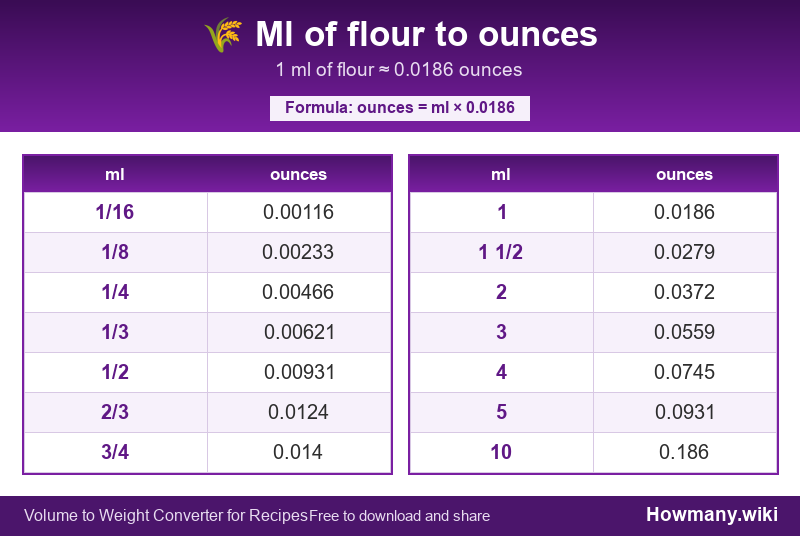This screenshot has height=536, width=800.
Task: Select the 1/4 ml cell
Action: 115,292
